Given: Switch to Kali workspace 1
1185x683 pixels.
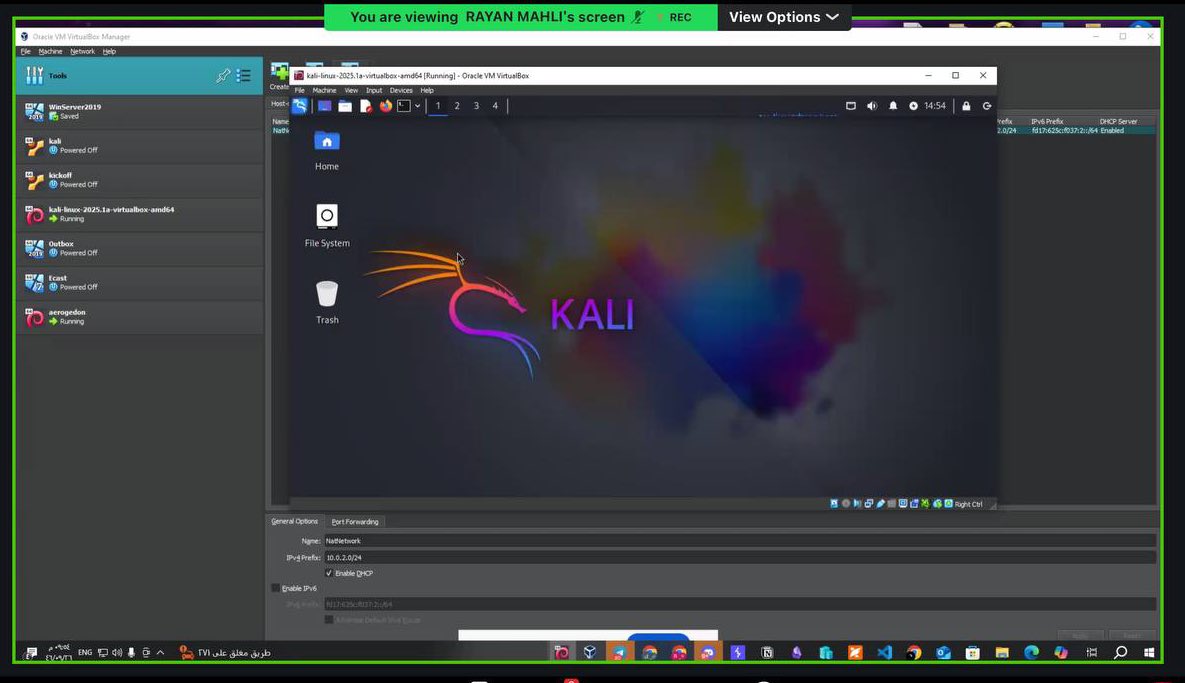Looking at the screenshot, I should 438,106.
